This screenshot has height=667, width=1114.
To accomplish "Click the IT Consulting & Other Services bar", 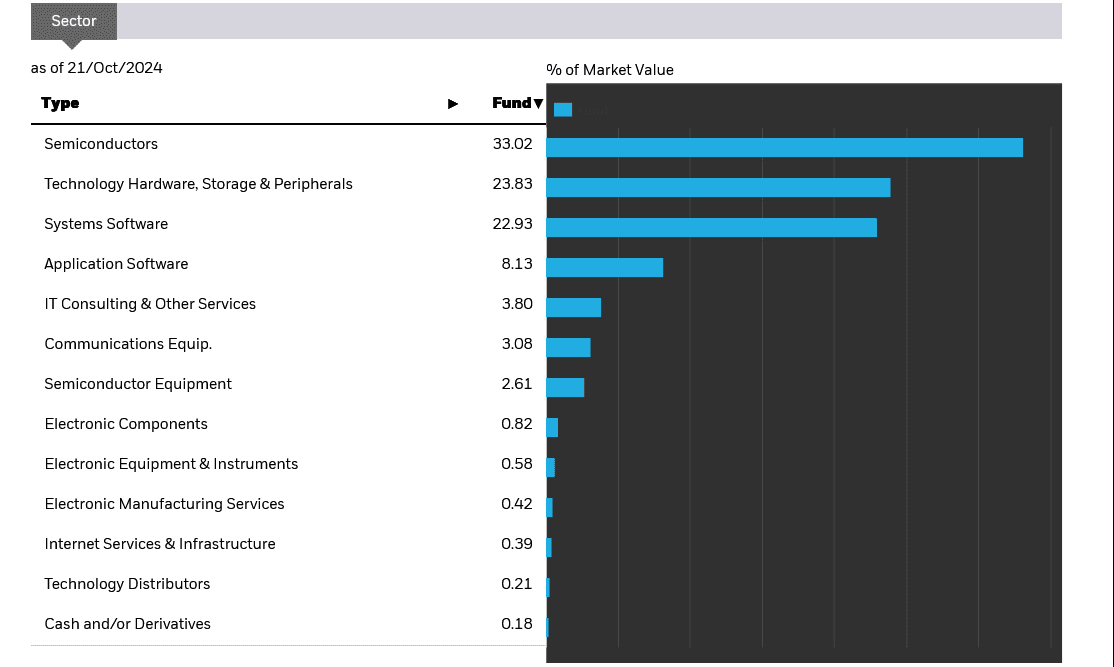I will (573, 308).
